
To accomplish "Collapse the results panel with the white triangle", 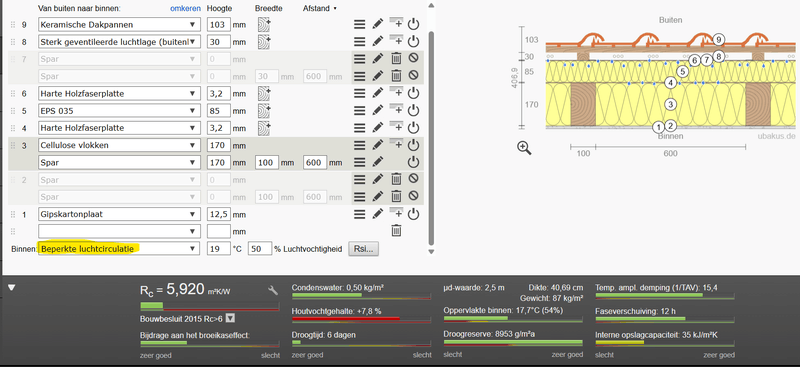I will click(11, 288).
